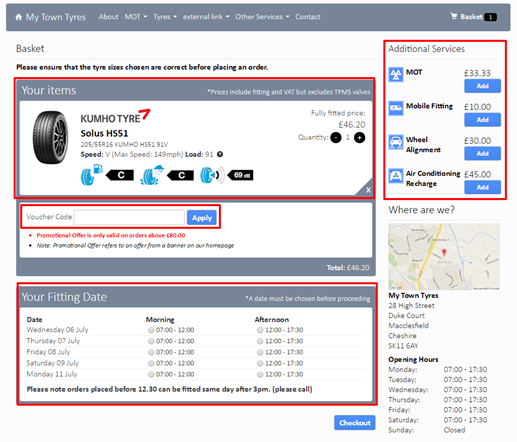Click the fuel efficiency rating icon

(91, 175)
